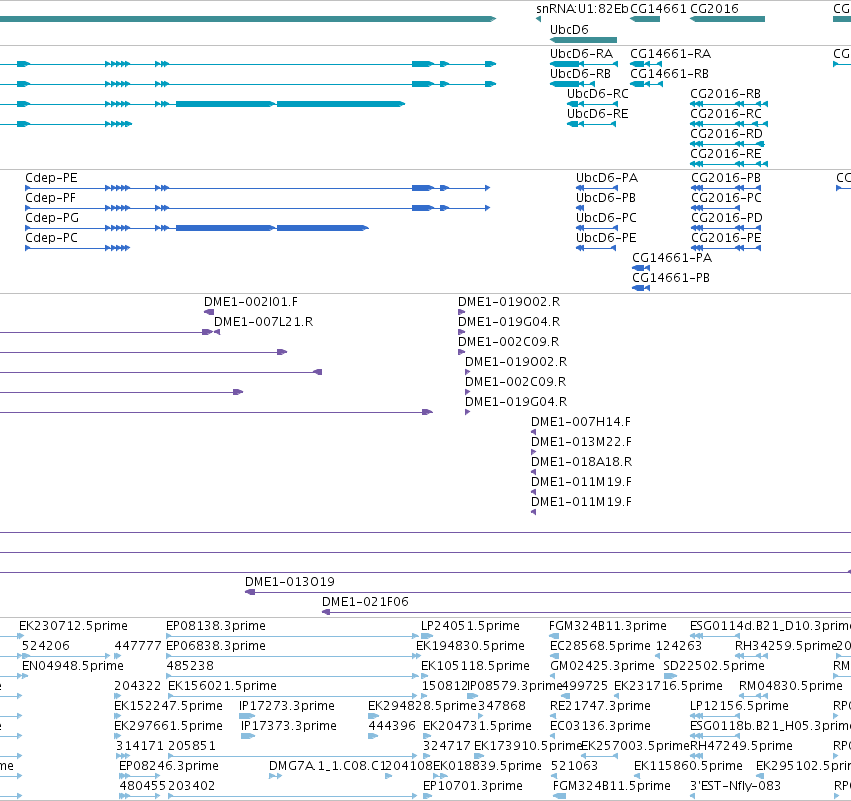
Task: Select the EP08138.3prime EST label
Action: coord(216,626)
